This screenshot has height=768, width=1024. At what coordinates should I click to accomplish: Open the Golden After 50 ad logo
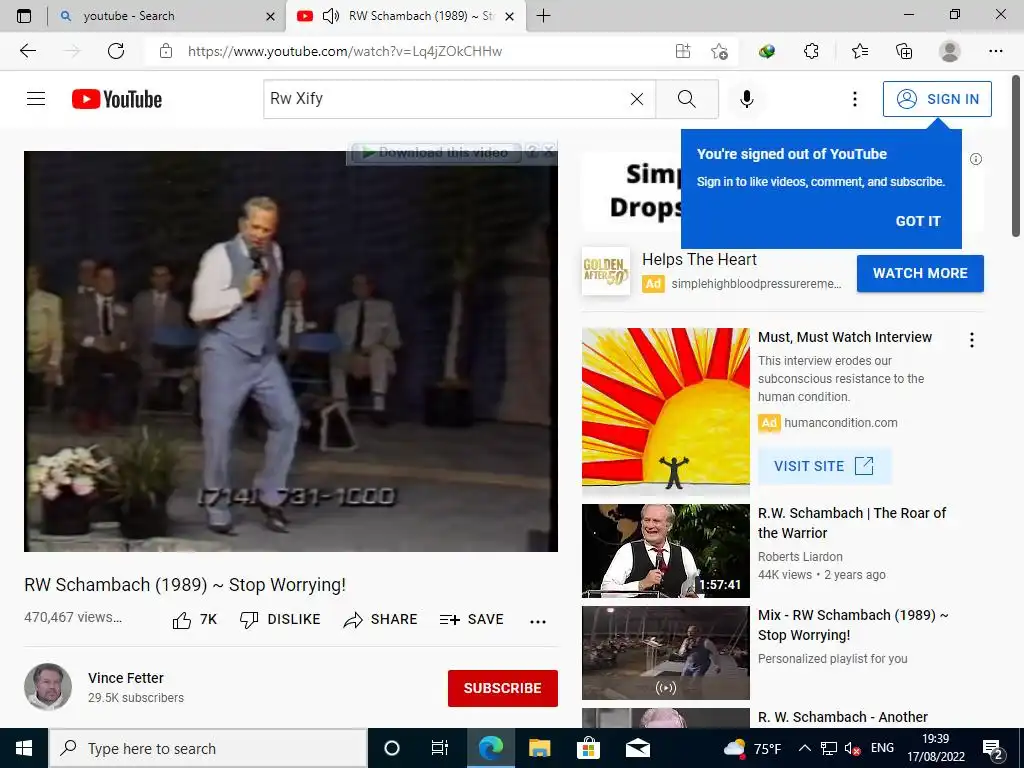(x=605, y=270)
